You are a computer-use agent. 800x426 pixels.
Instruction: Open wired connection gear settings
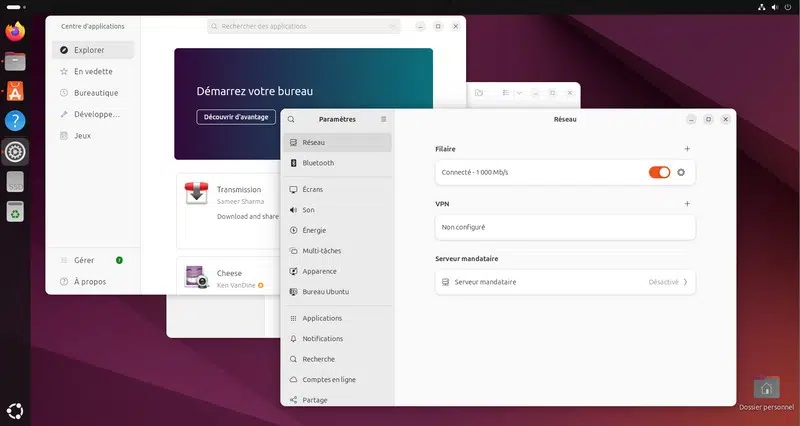681,172
